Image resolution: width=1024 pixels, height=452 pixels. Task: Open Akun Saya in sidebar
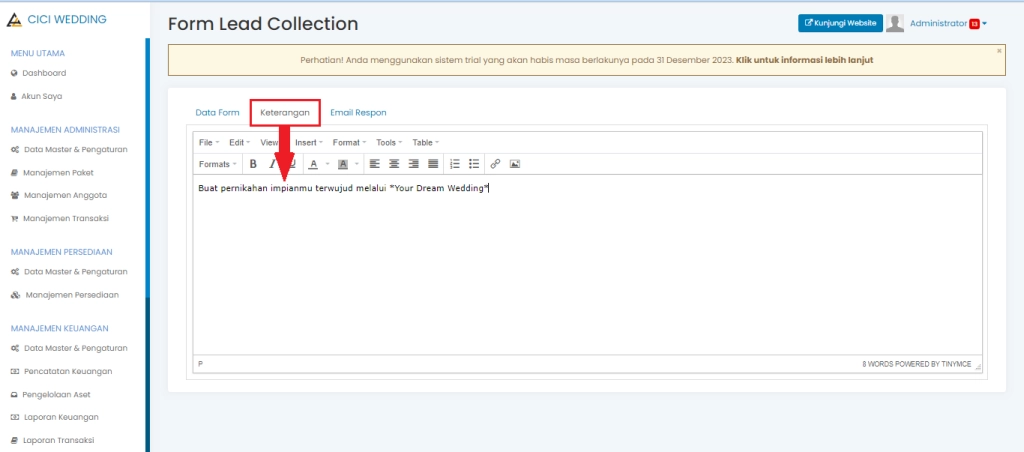[x=42, y=96]
